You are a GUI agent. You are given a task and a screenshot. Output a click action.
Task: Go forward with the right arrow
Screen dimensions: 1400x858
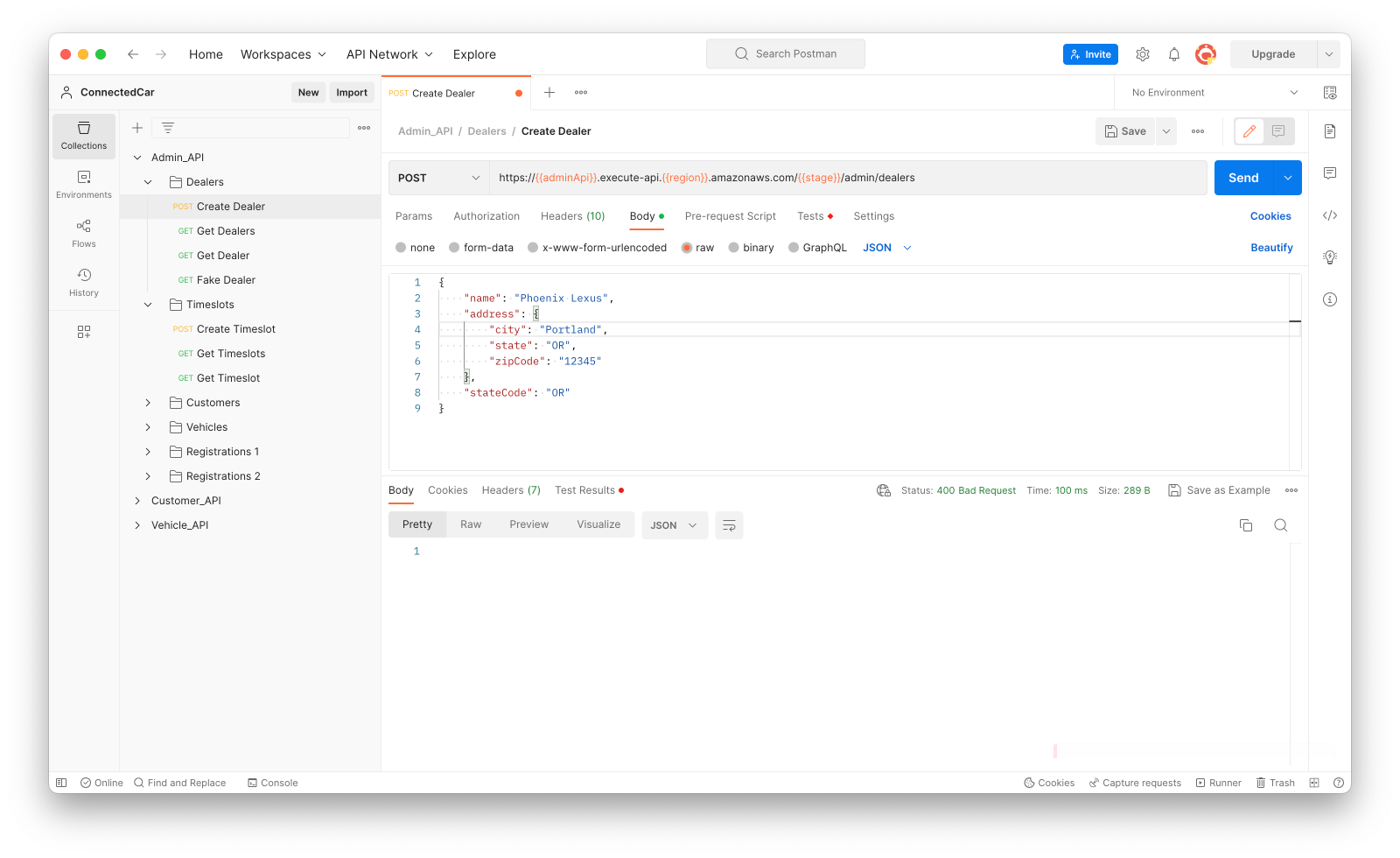coord(161,54)
